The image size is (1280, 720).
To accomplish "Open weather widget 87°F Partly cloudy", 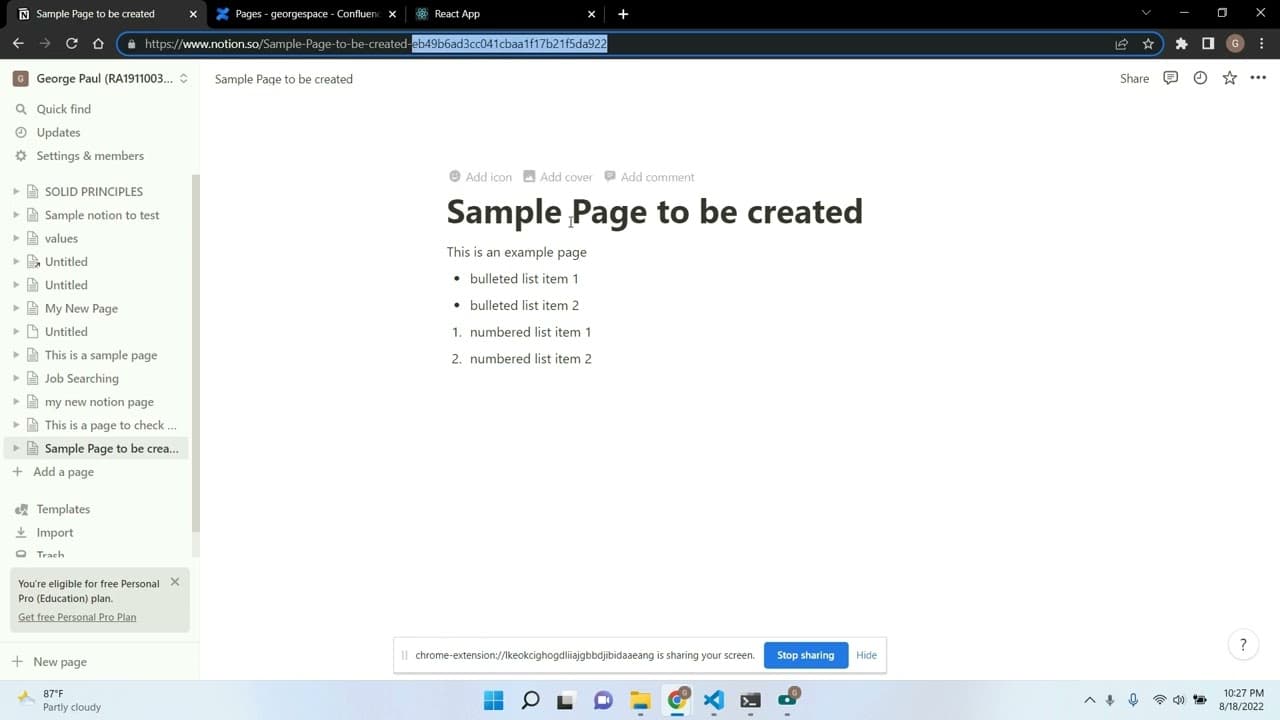I will click(60, 700).
